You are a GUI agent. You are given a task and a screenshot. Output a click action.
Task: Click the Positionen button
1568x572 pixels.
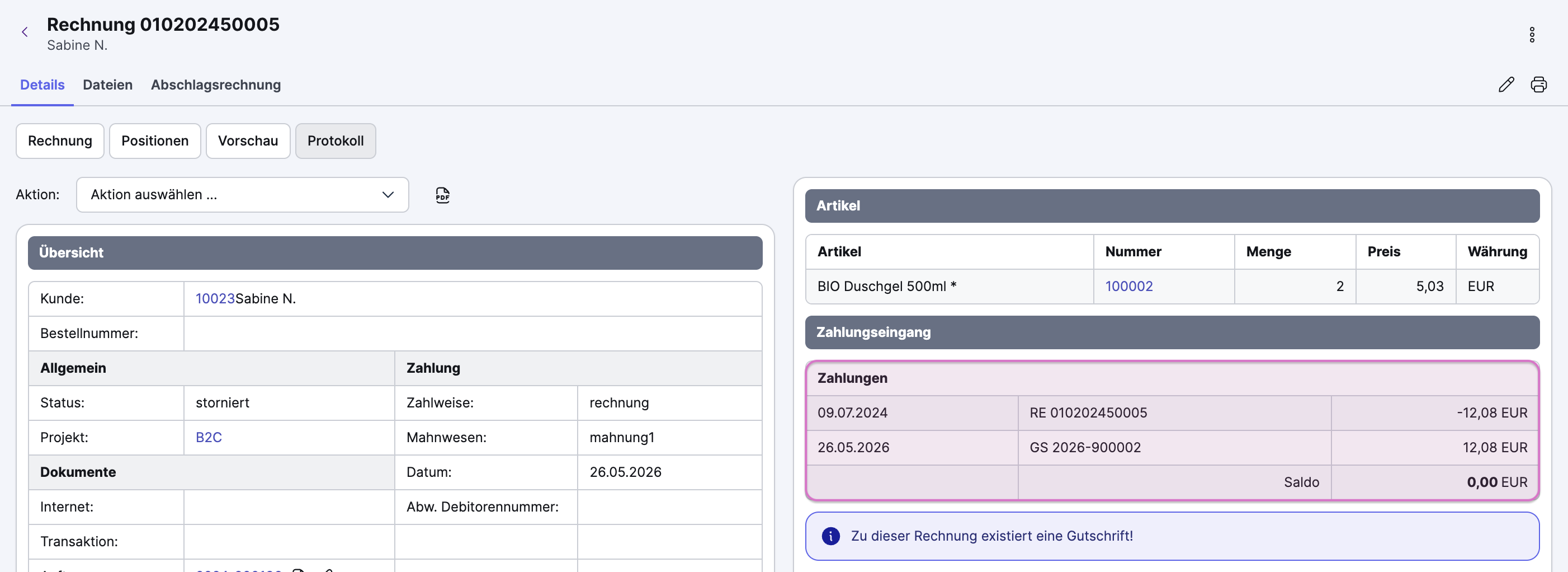coord(154,140)
